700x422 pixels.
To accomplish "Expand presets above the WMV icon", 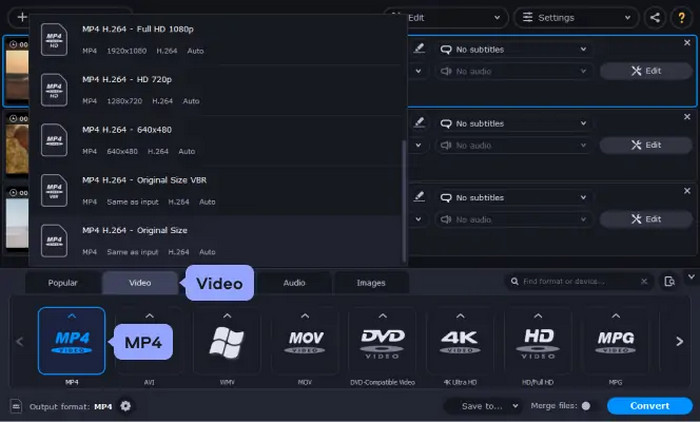I will [x=227, y=316].
